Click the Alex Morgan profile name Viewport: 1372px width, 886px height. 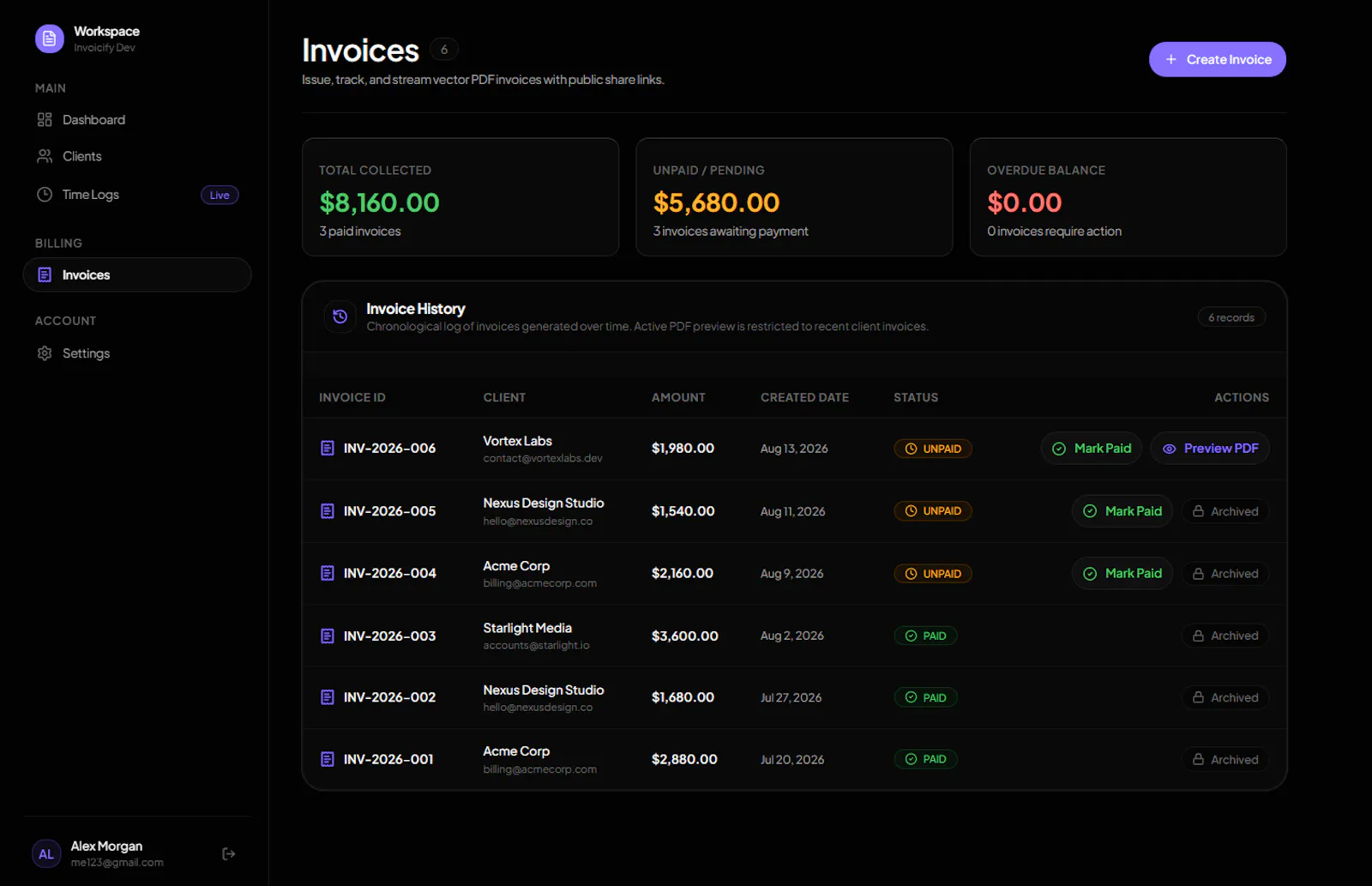tap(106, 847)
